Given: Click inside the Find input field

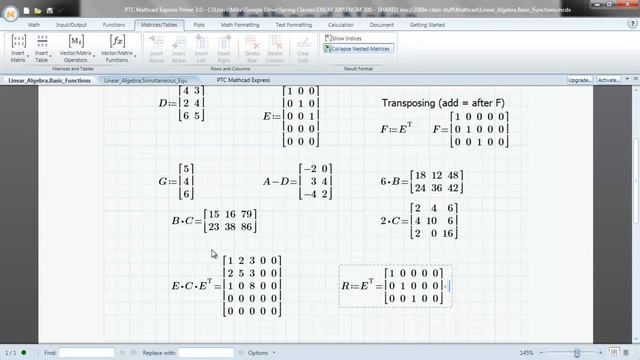Looking at the screenshot, I should [x=87, y=352].
